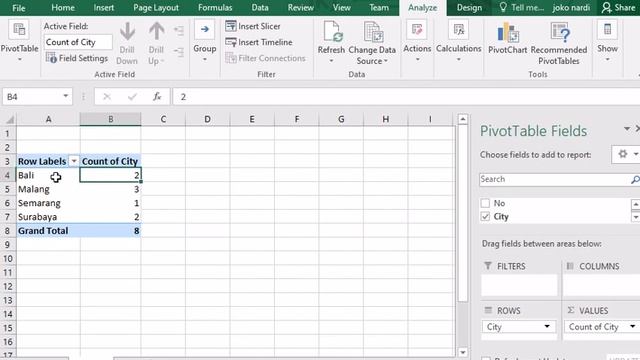Screen dimensions: 640x360
Task: Click Insert Timeline
Action: [259, 42]
